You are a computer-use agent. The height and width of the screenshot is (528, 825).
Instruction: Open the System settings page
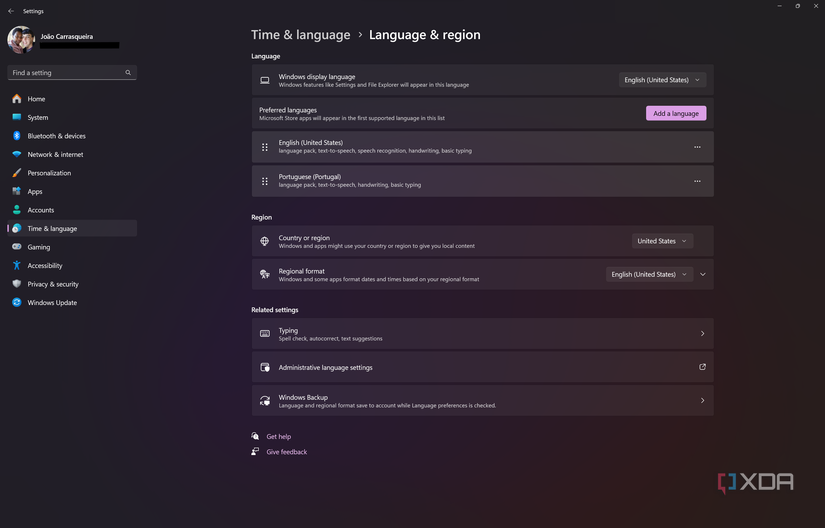click(x=72, y=117)
